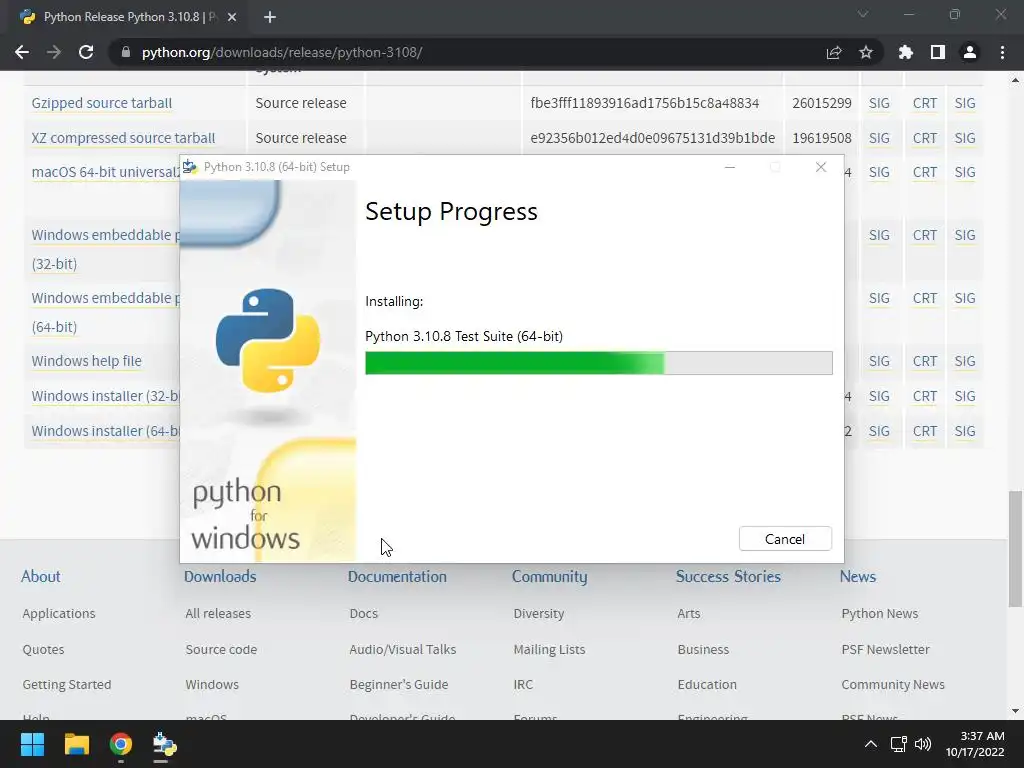This screenshot has height=768, width=1024.
Task: Go to All releases footer link
Action: [x=218, y=613]
